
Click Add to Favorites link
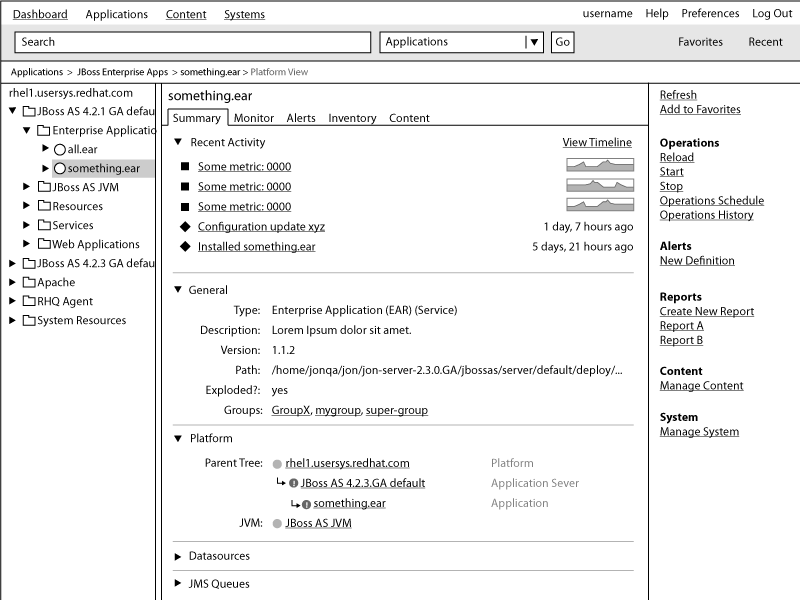point(700,109)
